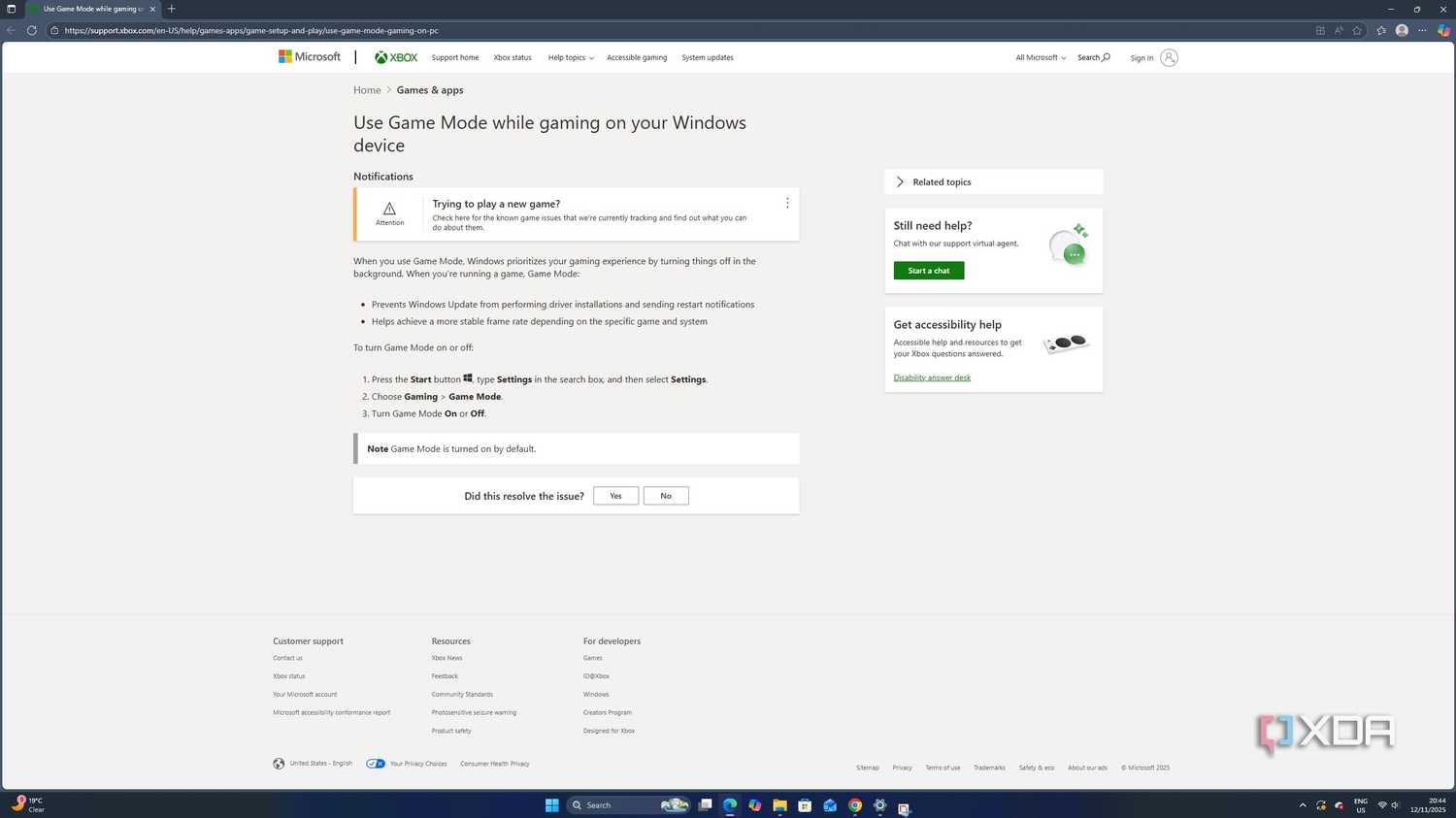Open the Support home menu item
Viewport: 1456px width, 818px height.
click(455, 57)
